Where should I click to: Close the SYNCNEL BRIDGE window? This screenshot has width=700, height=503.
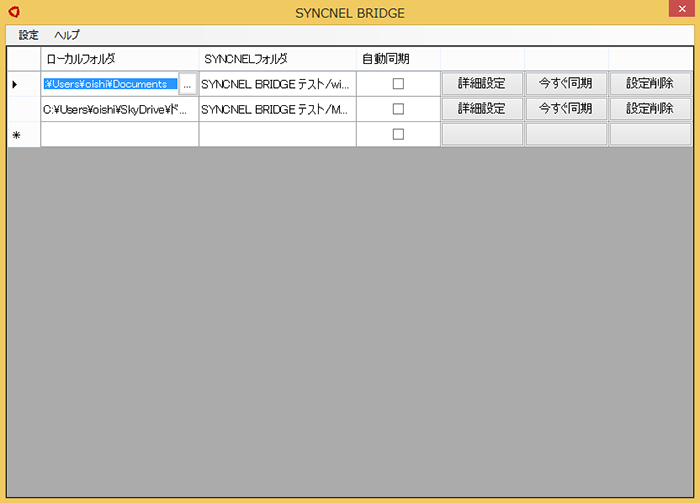tap(682, 9)
